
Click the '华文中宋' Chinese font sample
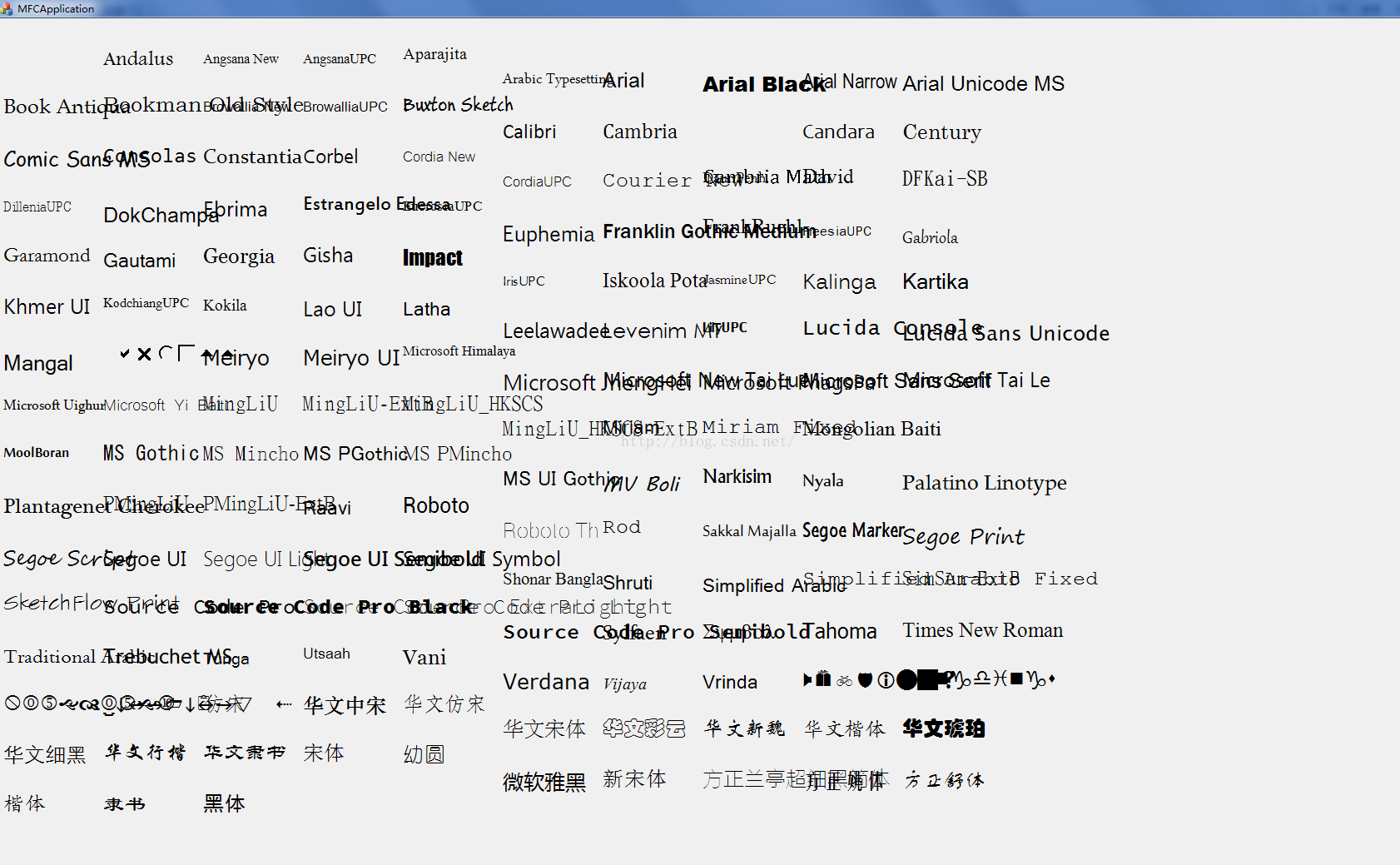click(x=345, y=706)
